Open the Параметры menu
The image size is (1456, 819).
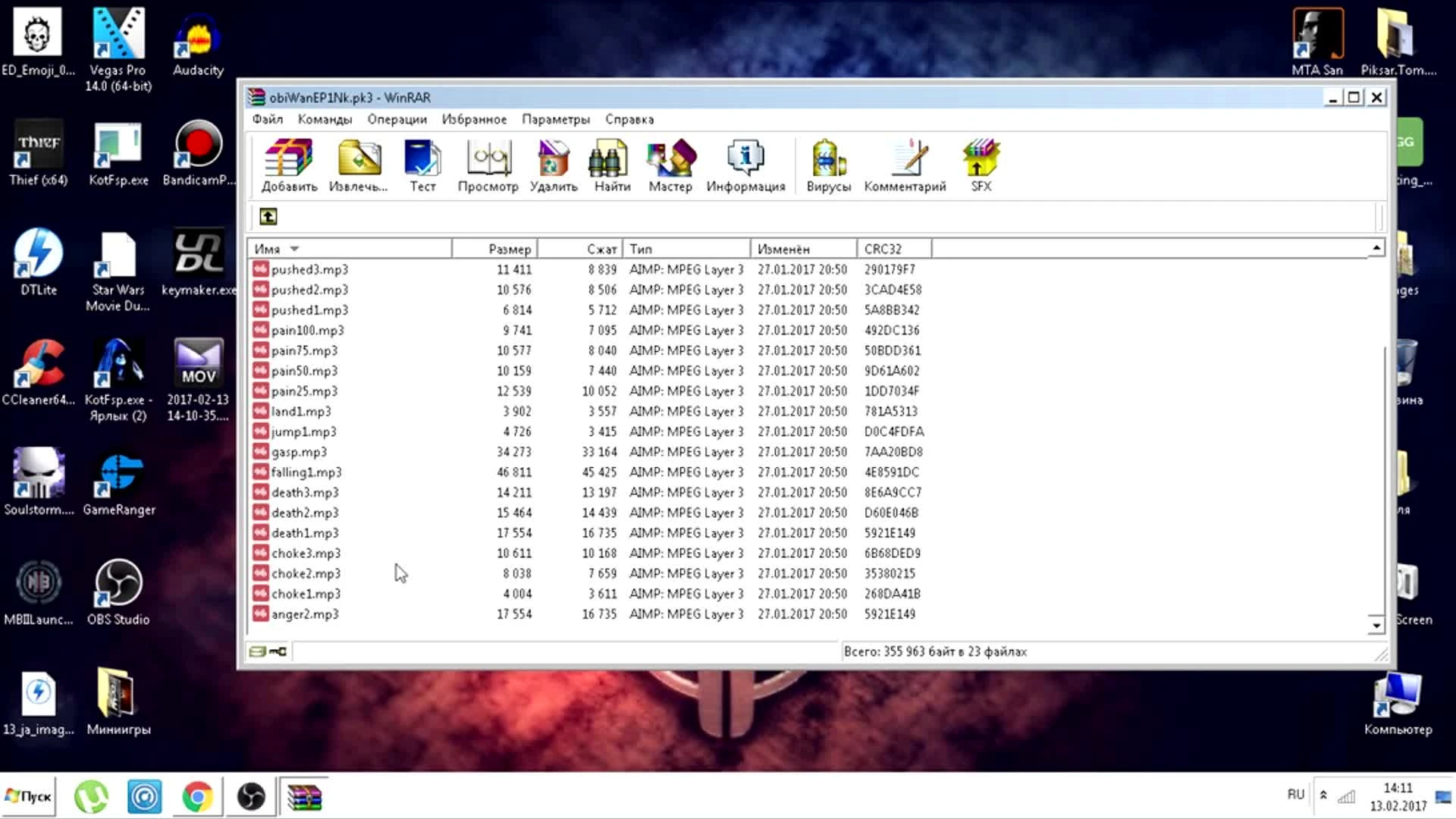[x=555, y=119]
